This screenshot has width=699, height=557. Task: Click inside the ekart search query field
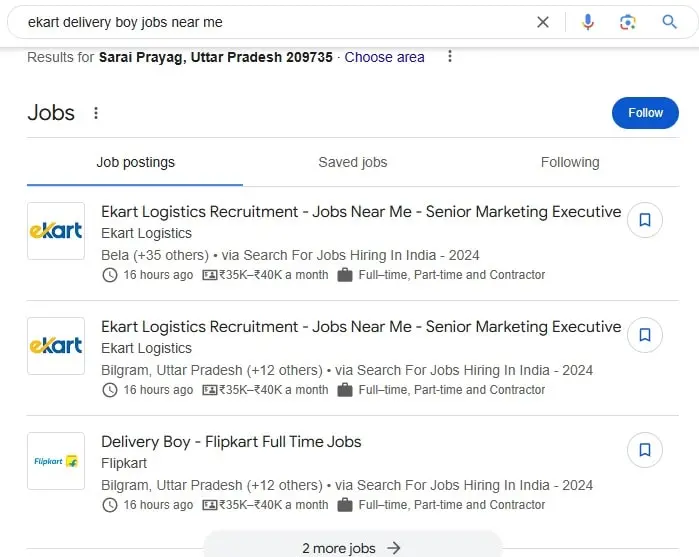coord(276,22)
